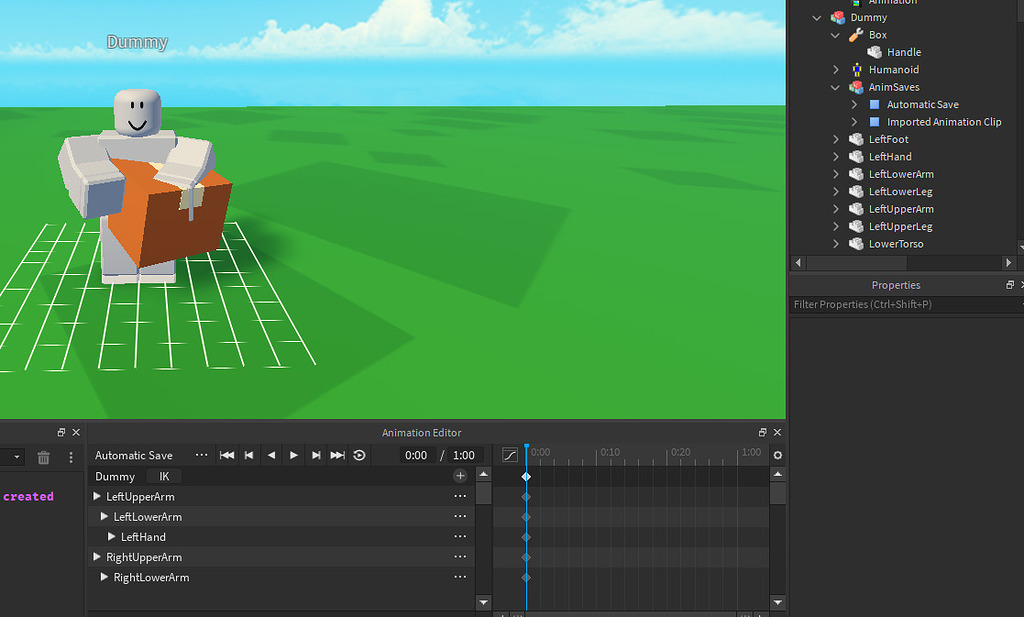
Task: Open the vertical three-dot menu near the trash icon
Action: [69, 457]
